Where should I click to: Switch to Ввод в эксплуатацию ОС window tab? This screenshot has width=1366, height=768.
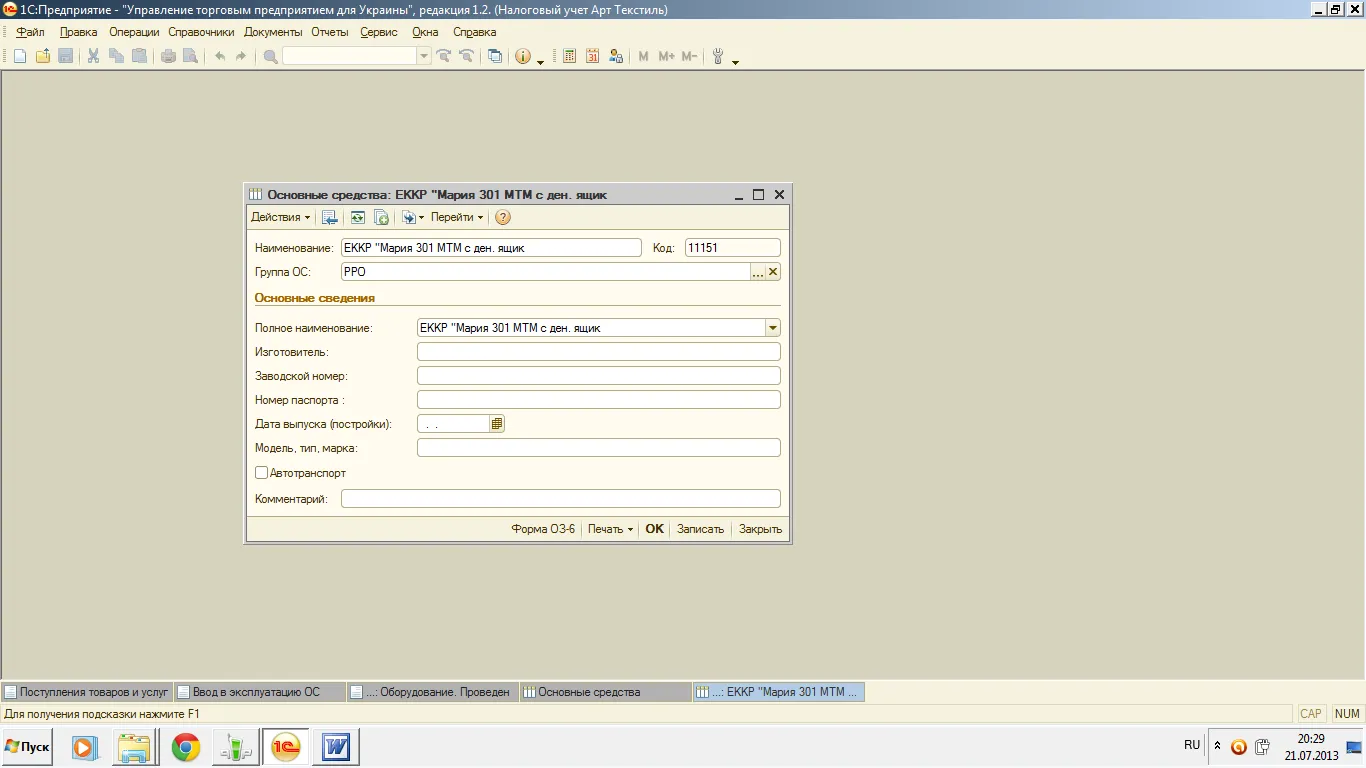click(259, 691)
